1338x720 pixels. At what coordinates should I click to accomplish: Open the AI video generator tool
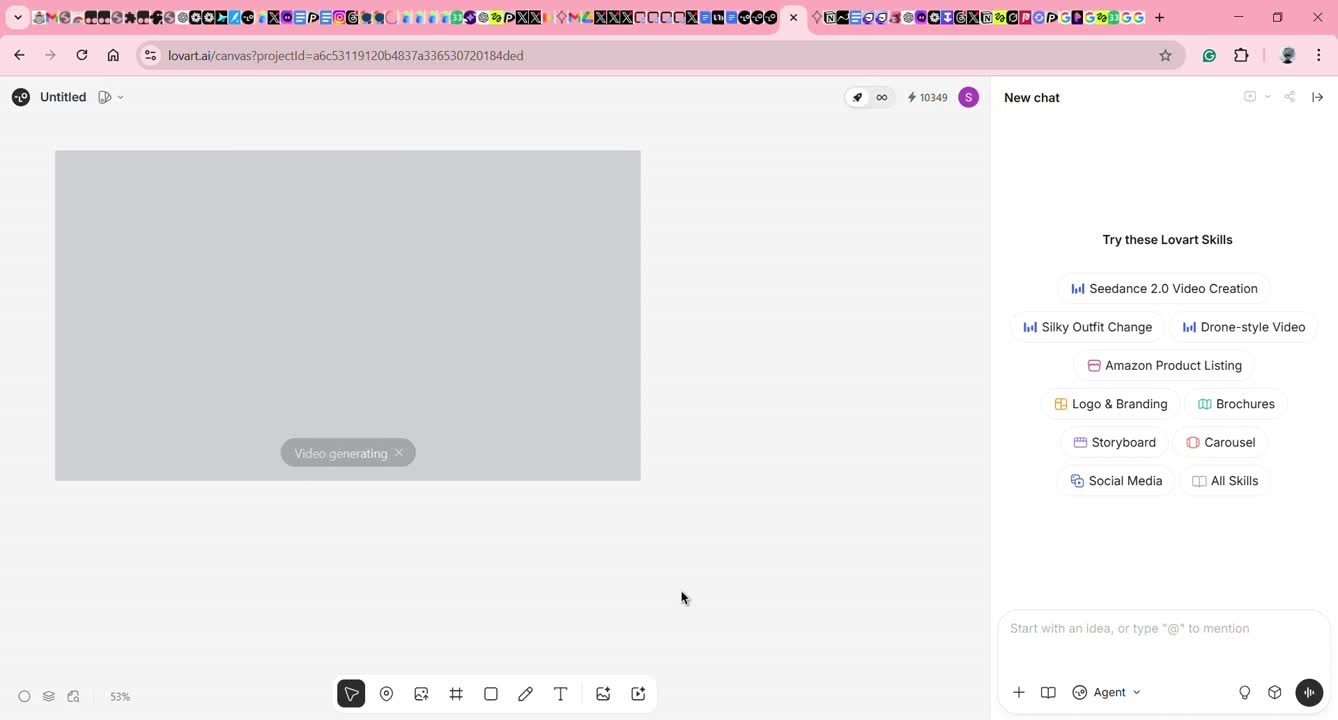point(638,694)
